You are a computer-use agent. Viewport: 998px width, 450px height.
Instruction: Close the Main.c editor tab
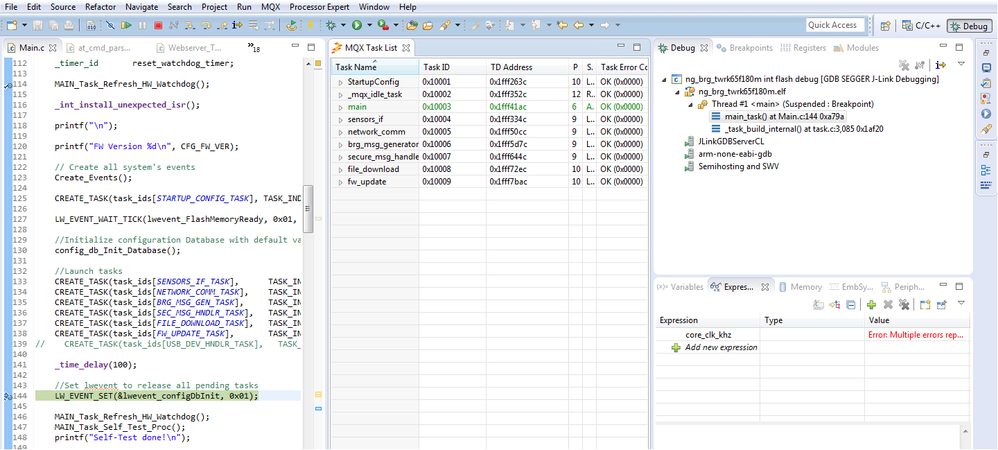pos(53,48)
